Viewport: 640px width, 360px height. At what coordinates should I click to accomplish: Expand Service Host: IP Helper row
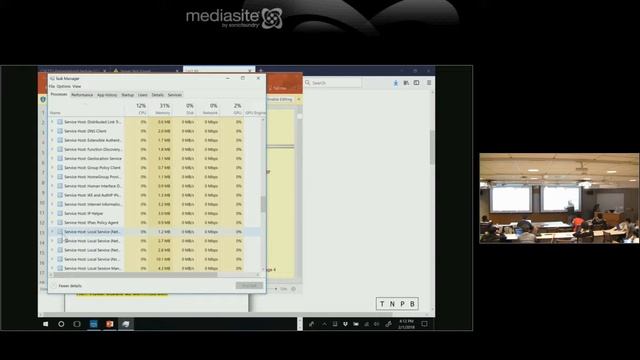pyautogui.click(x=52, y=213)
